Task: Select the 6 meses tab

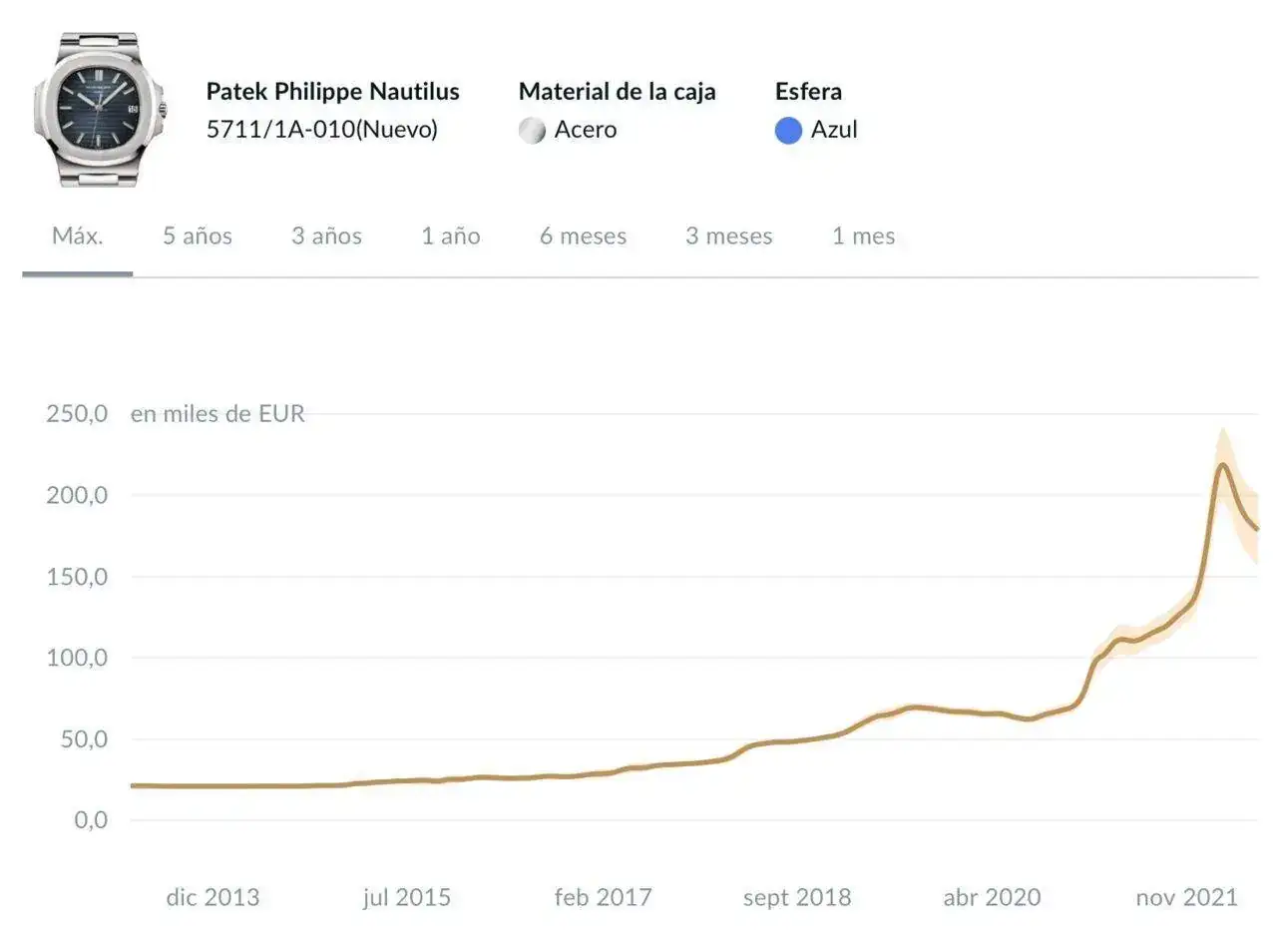Action: [x=583, y=237]
